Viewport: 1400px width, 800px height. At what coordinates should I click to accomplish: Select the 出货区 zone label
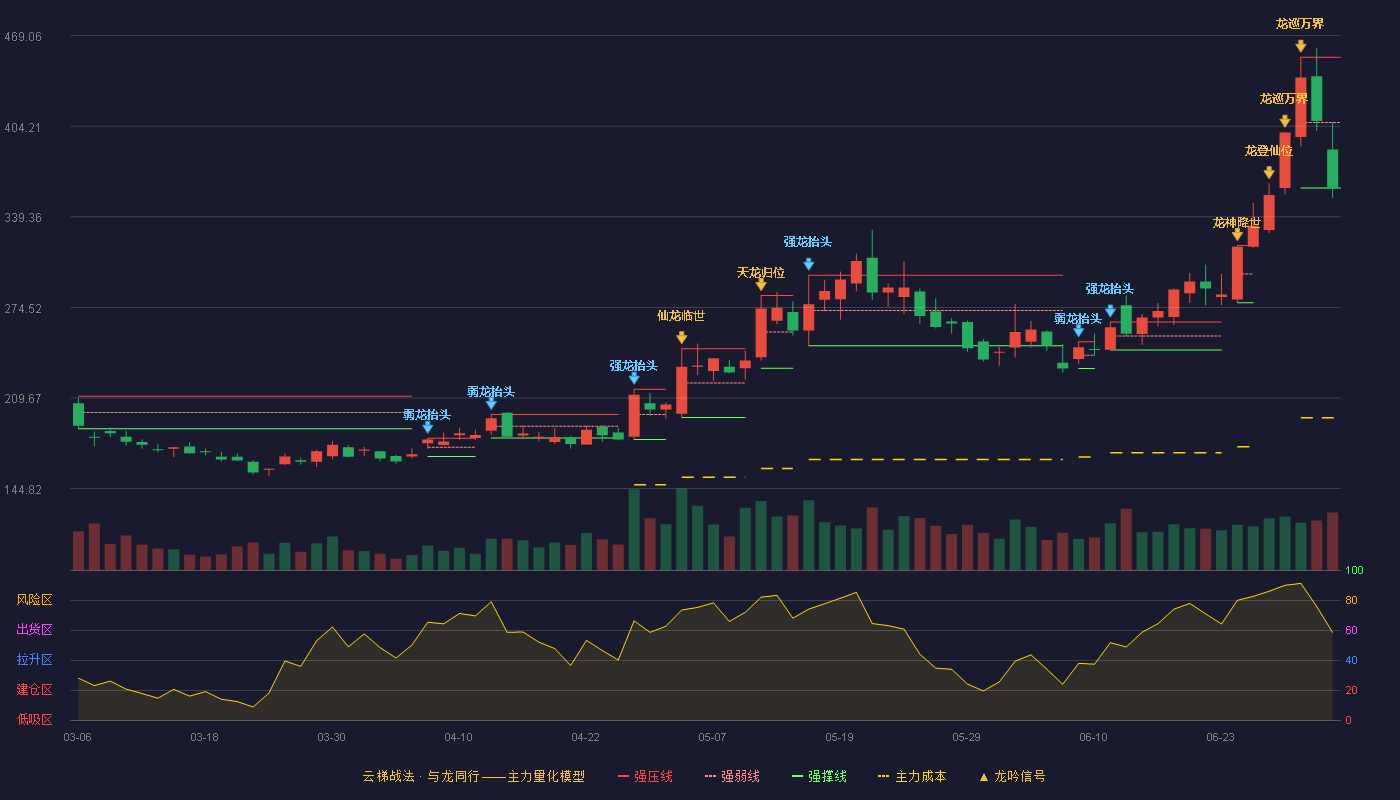click(x=35, y=630)
